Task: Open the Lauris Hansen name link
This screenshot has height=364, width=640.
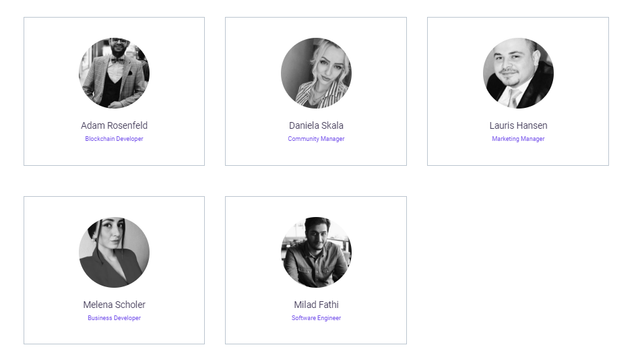Action: click(x=518, y=125)
